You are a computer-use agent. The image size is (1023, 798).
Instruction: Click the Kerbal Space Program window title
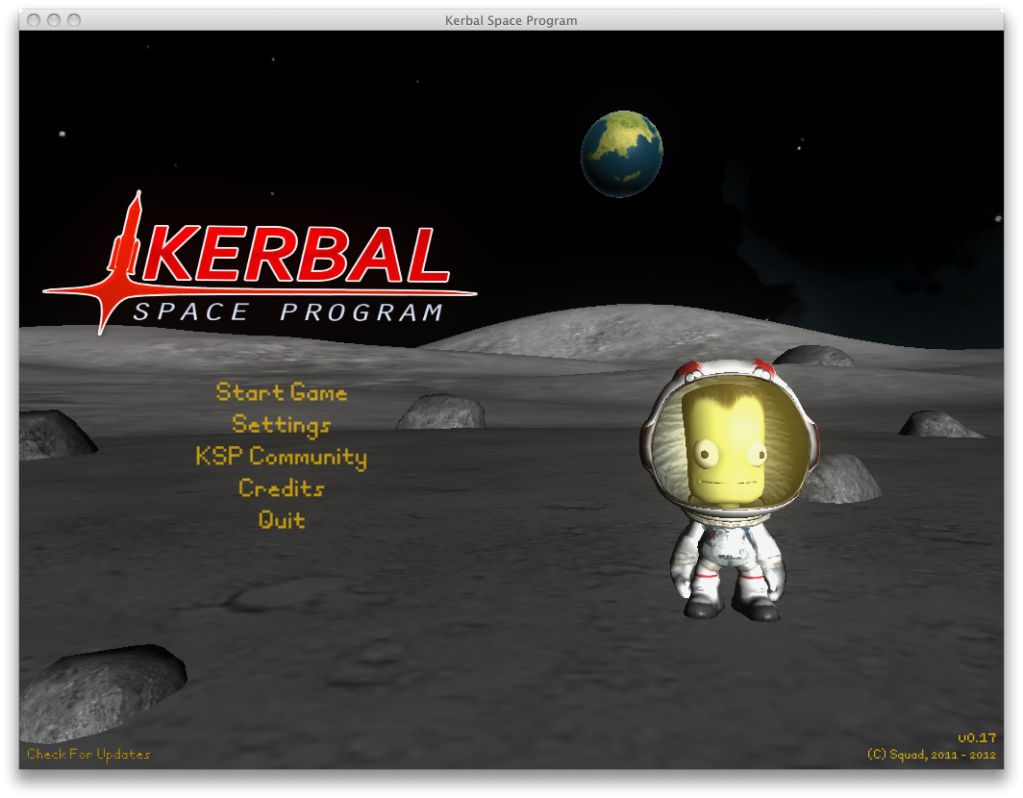(x=511, y=20)
